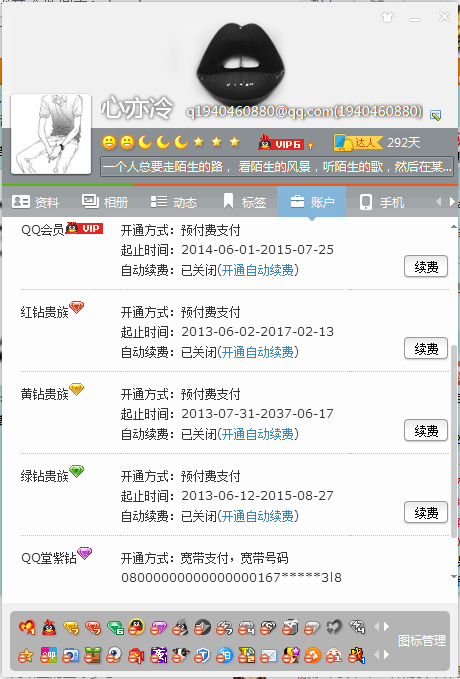
Task: Click the account list vertical scrollbar
Action: pos(454,442)
